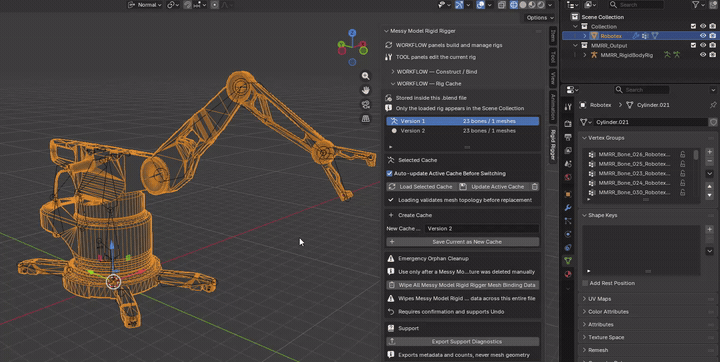Select Version 2 in cache list
This screenshot has width=720, height=362.
pos(463,131)
